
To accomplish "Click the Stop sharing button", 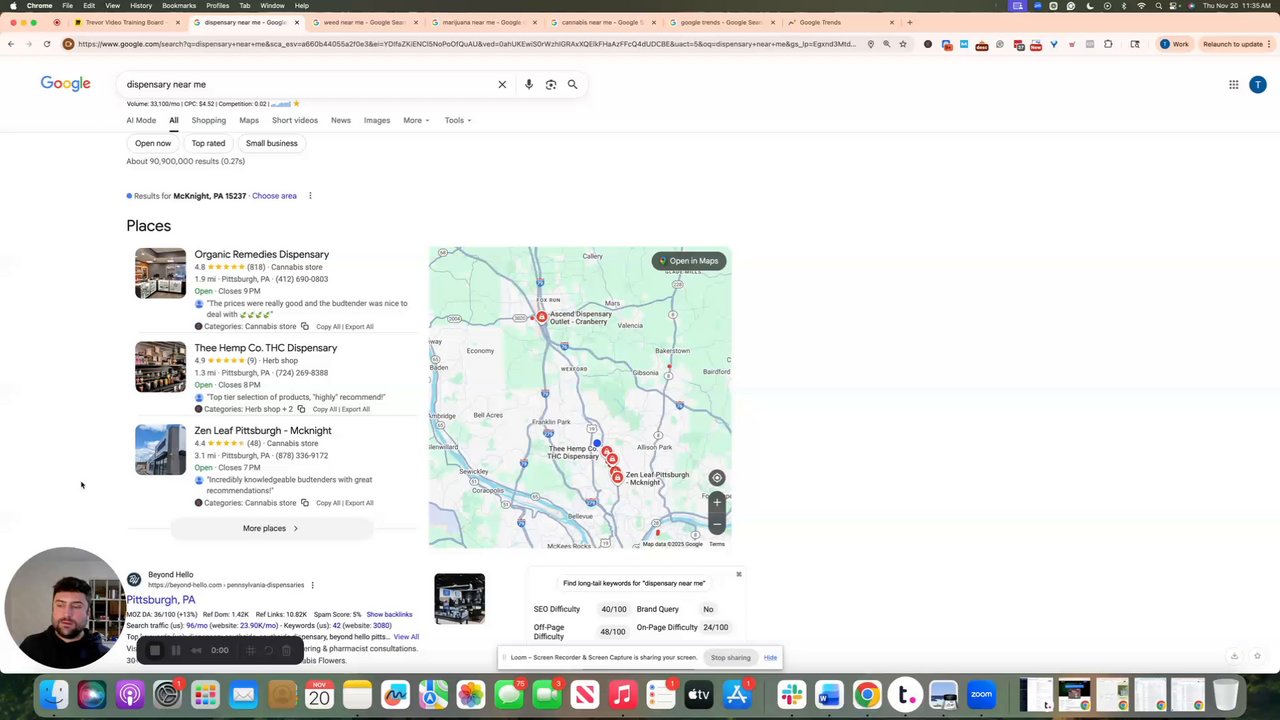I will coord(730,657).
